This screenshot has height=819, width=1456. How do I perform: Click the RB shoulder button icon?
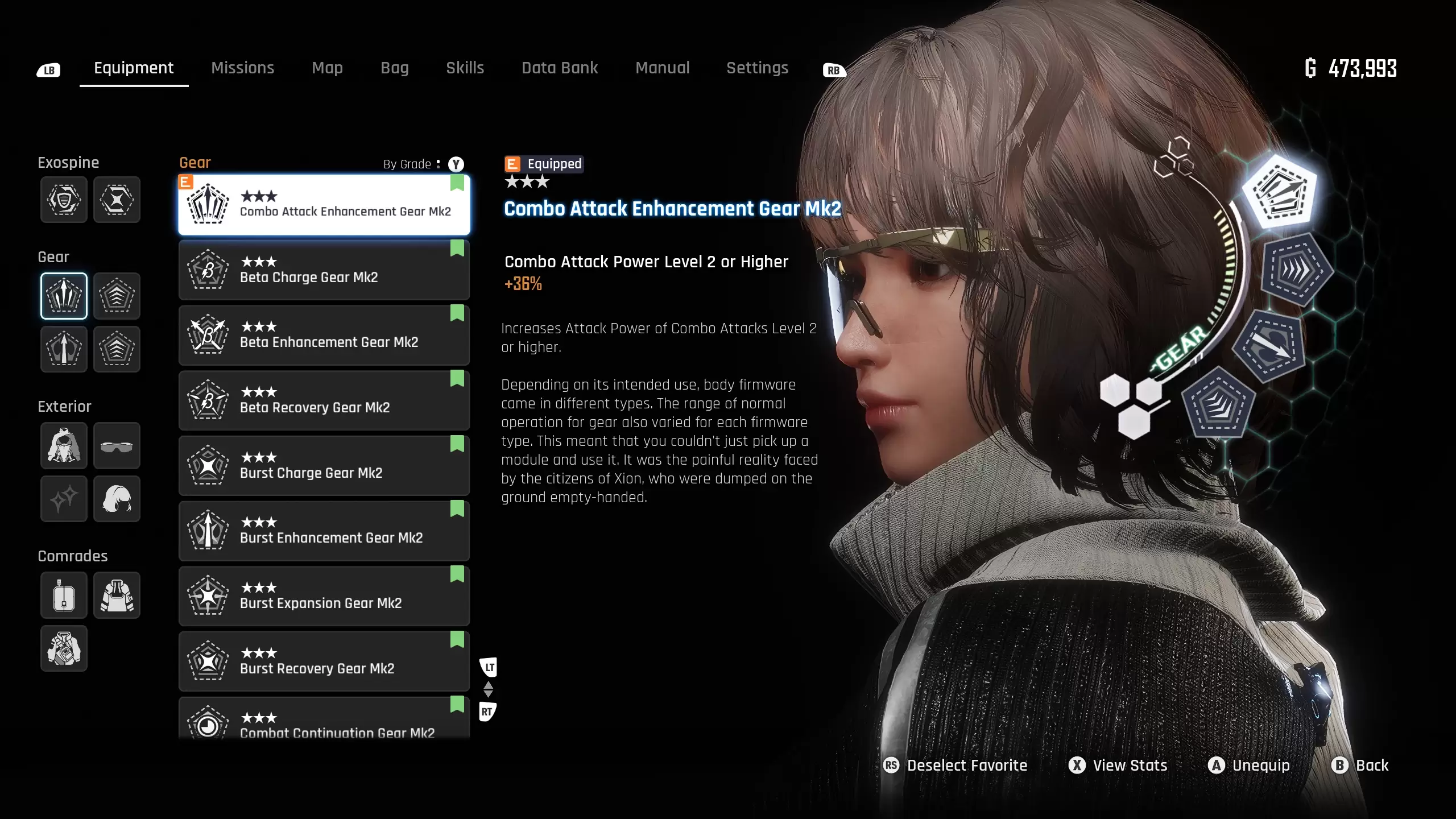tap(834, 70)
